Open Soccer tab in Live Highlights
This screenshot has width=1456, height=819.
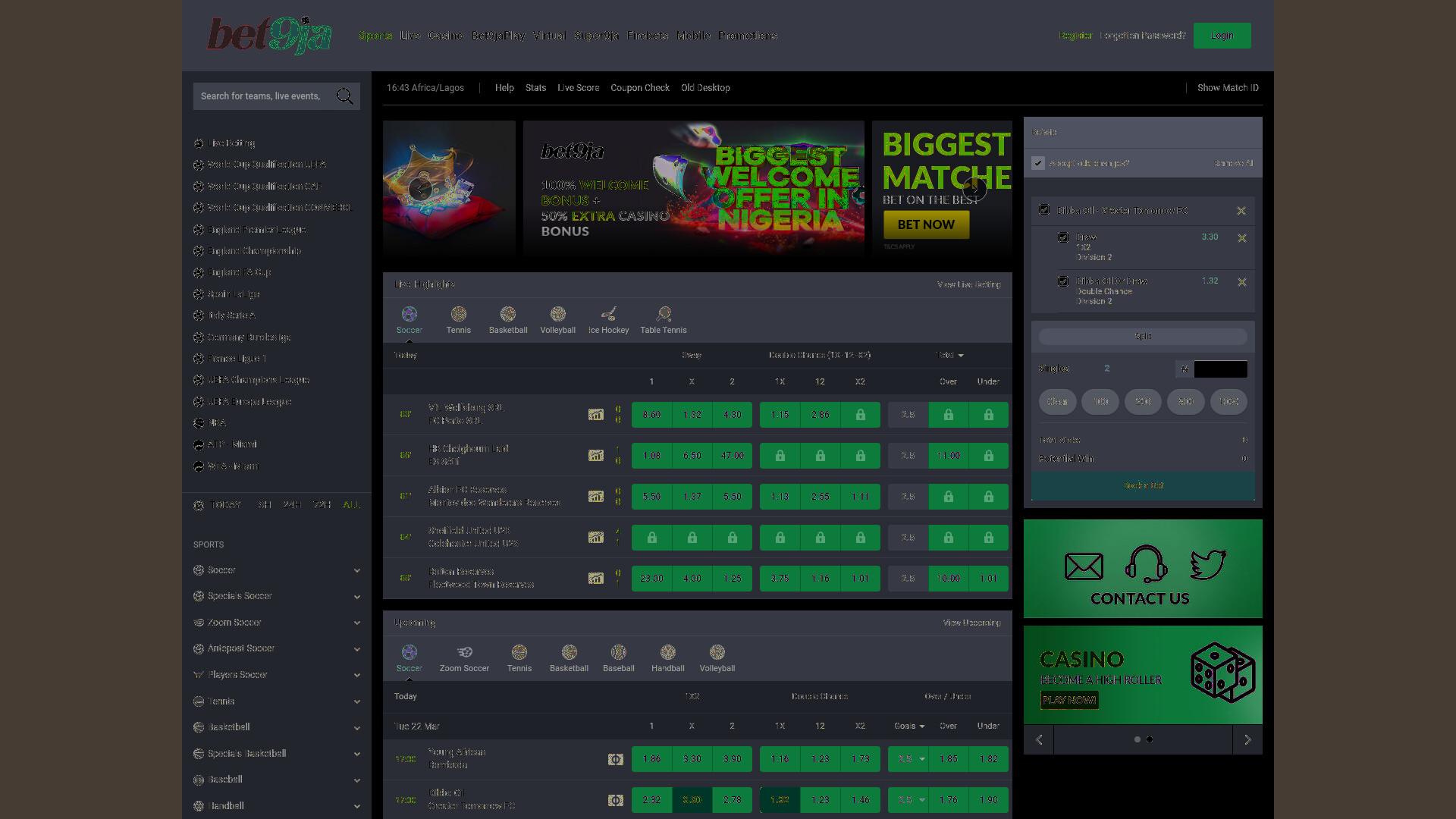(x=409, y=320)
